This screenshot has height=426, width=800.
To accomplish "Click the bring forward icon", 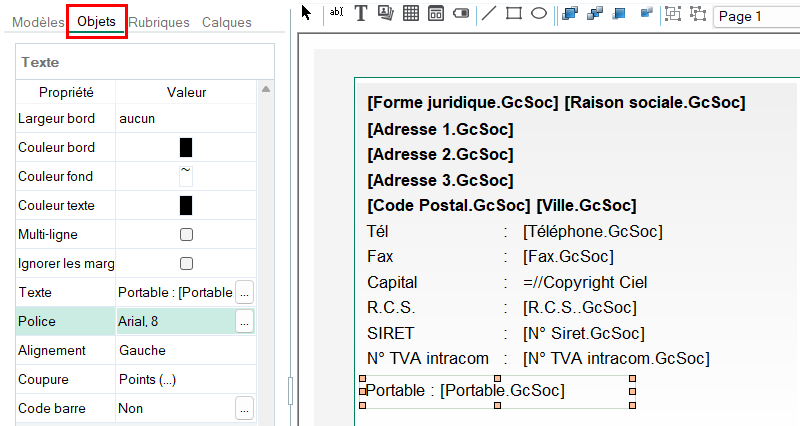I will coord(594,13).
